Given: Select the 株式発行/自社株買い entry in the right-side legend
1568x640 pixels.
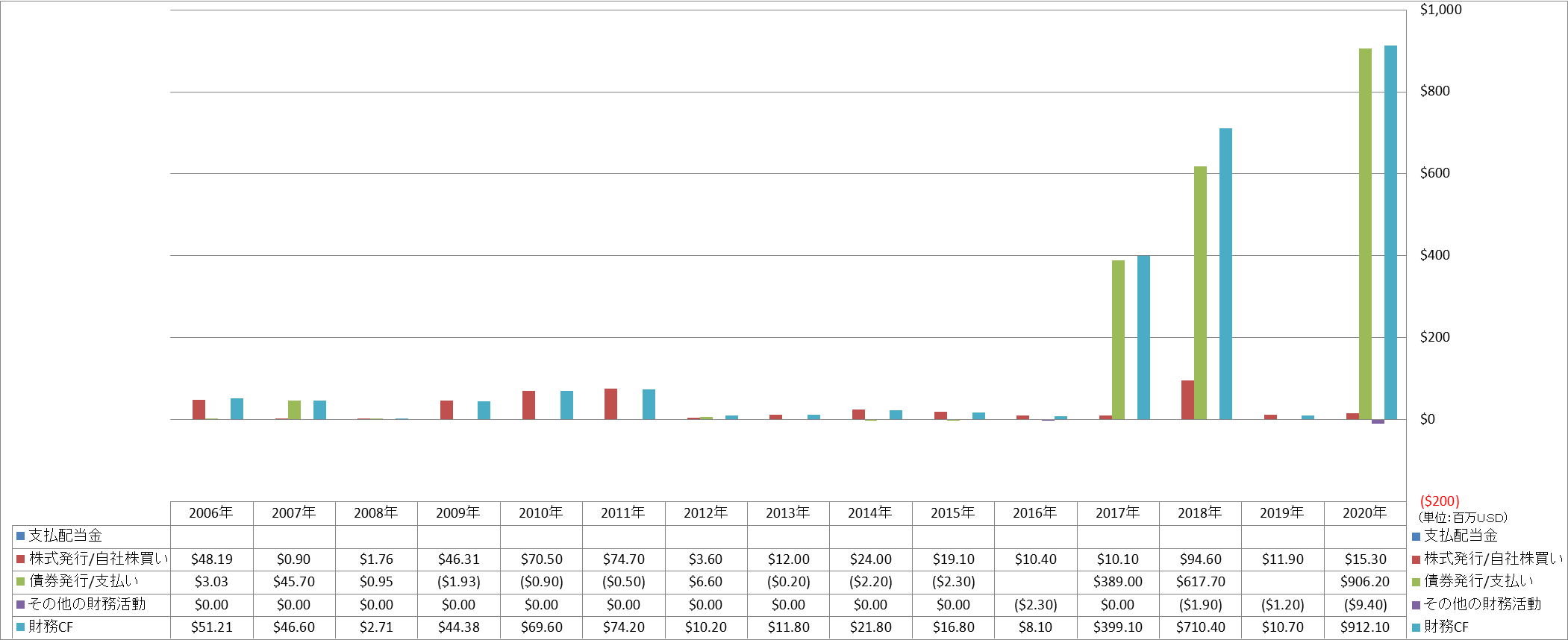Looking at the screenshot, I should point(1487,559).
